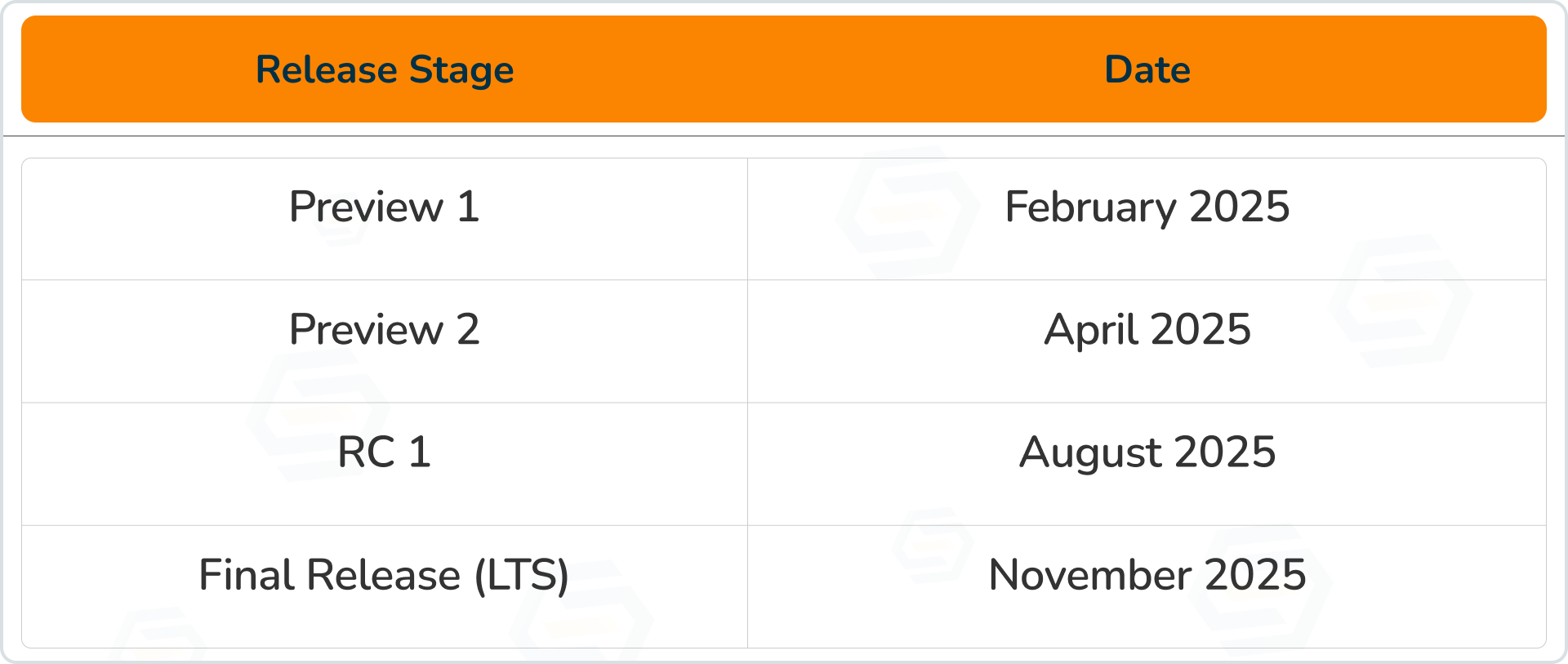Click the Preview 1 cell

(x=384, y=207)
